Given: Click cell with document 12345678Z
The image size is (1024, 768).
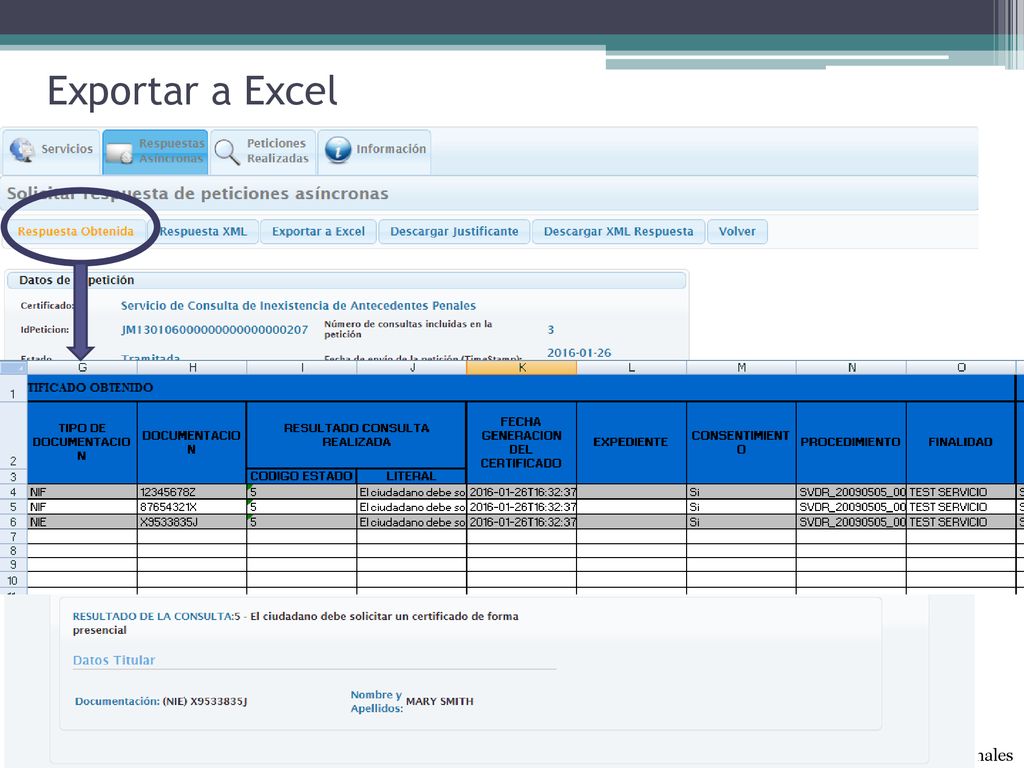Looking at the screenshot, I should tap(192, 492).
